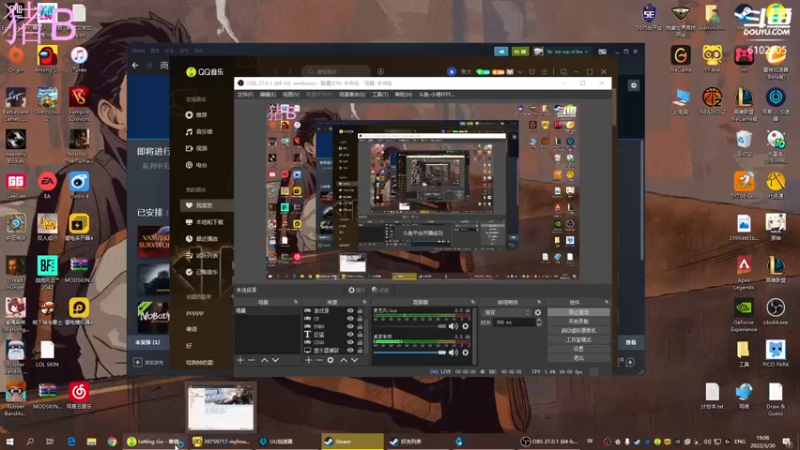Viewport: 800px width, 450px height.
Task: Toggle visibility of 显示器捕获 source
Action: pos(350,351)
